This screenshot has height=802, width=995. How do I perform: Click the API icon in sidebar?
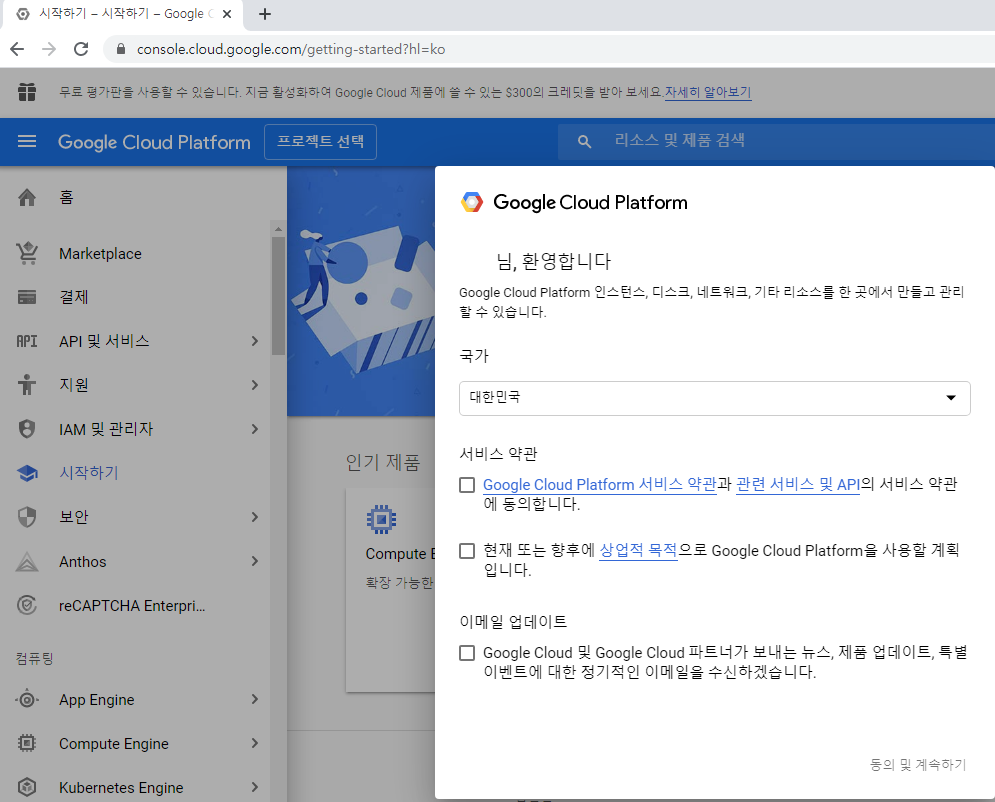(x=27, y=341)
